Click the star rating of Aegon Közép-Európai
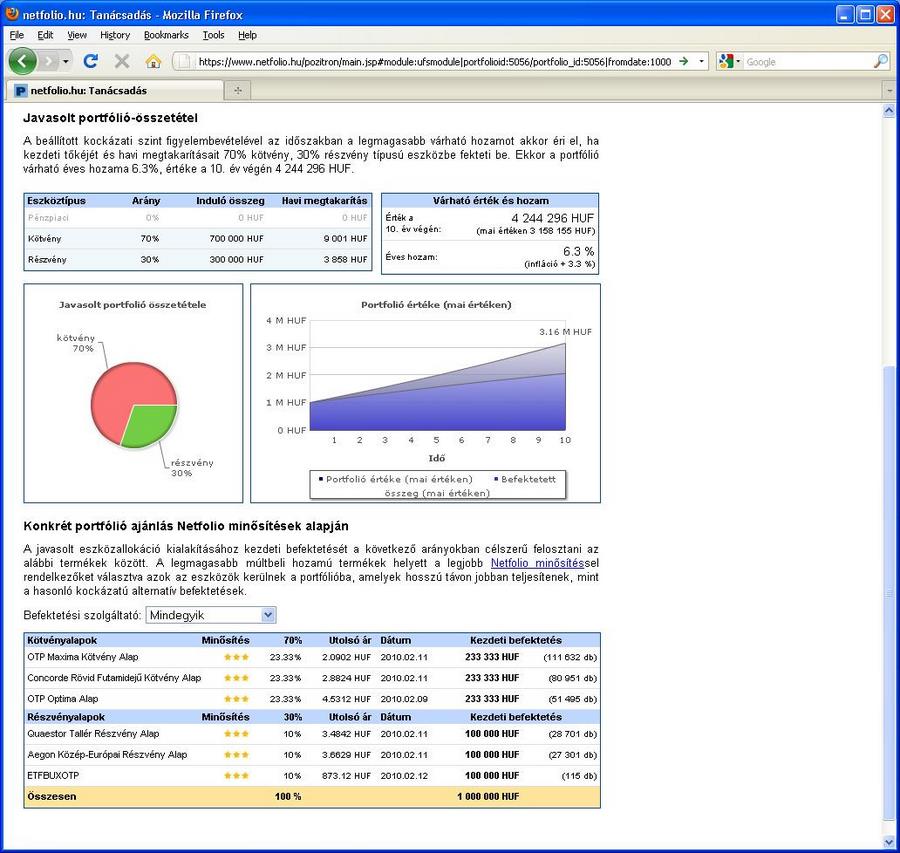 236,755
